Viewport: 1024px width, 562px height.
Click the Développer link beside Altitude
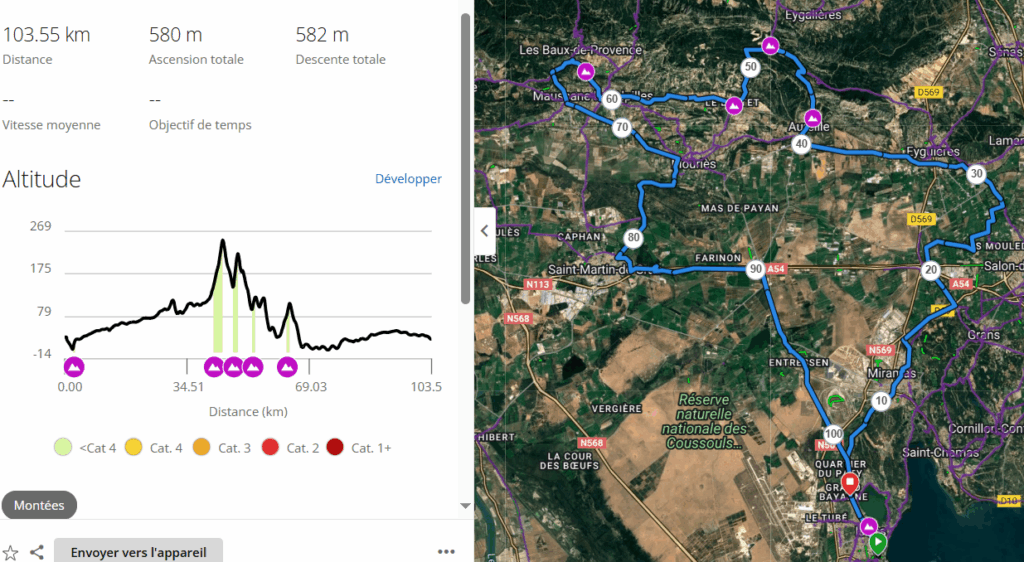coord(408,179)
